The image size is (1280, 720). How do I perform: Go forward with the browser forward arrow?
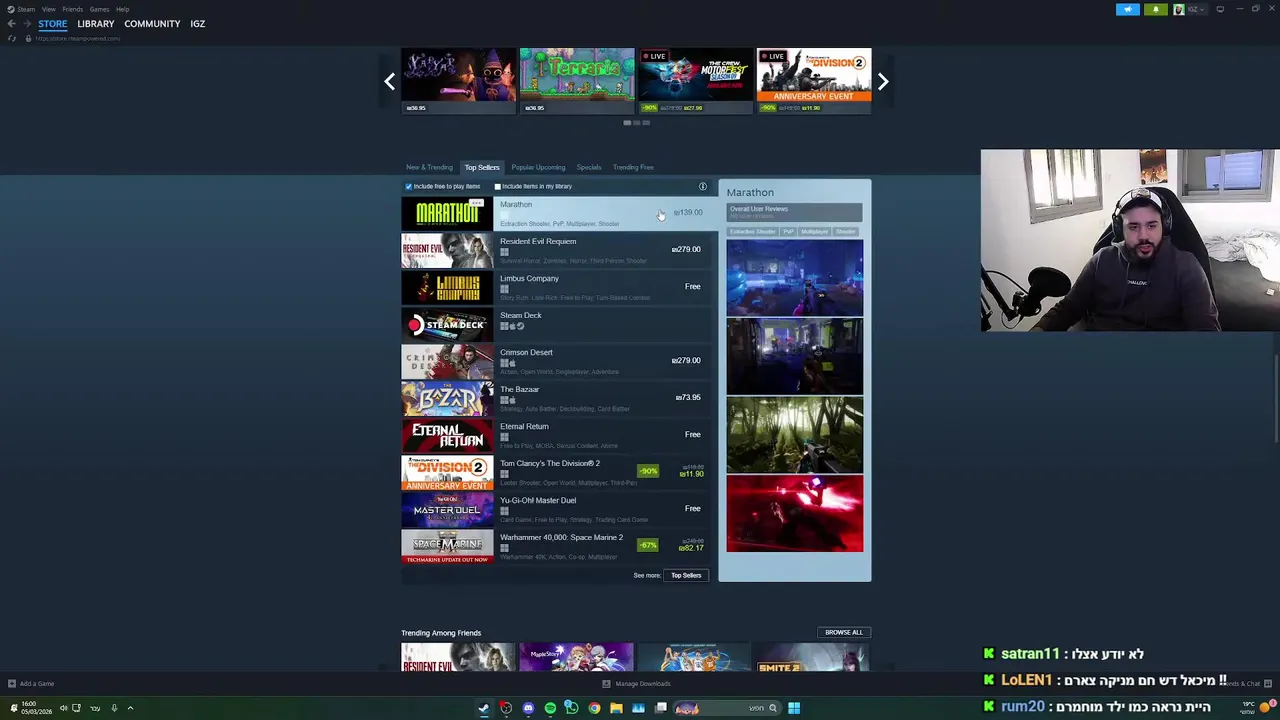(27, 24)
